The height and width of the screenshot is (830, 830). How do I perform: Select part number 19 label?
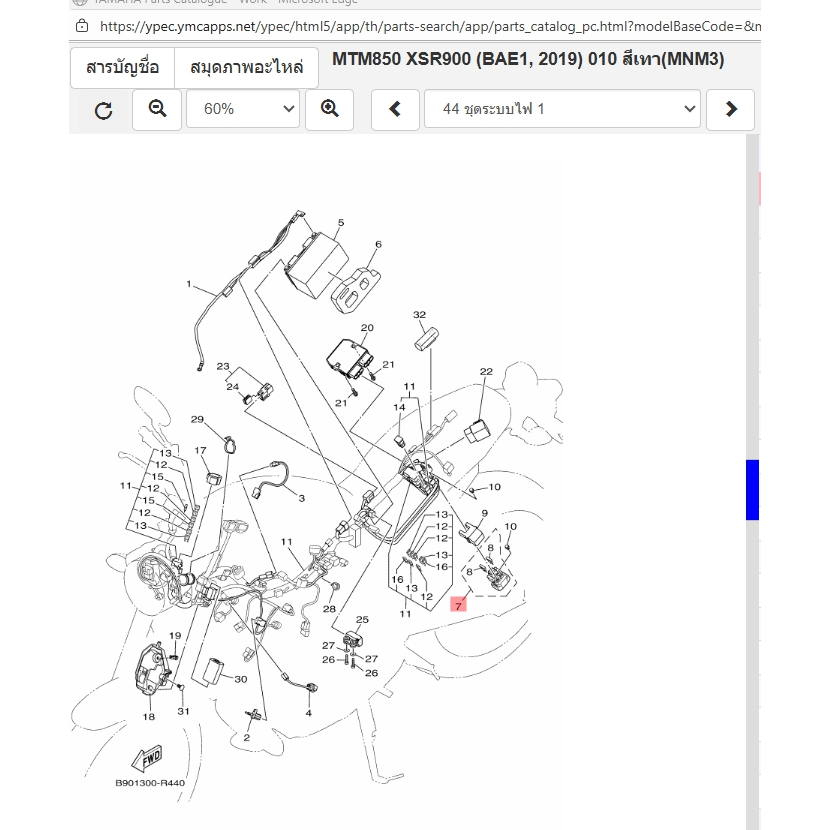[x=175, y=635]
